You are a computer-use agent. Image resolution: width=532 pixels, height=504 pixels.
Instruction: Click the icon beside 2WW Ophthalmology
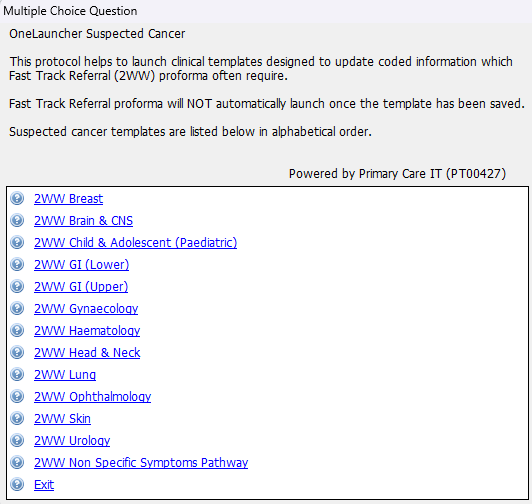(x=17, y=396)
